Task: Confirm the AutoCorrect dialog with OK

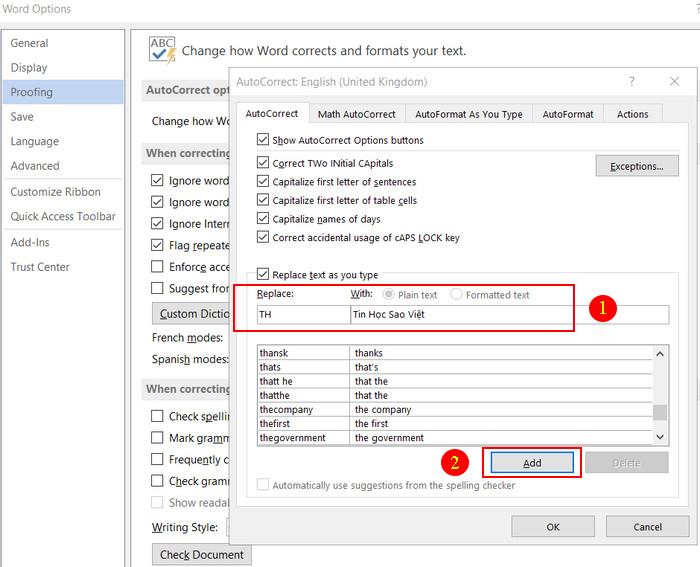Action: point(553,527)
